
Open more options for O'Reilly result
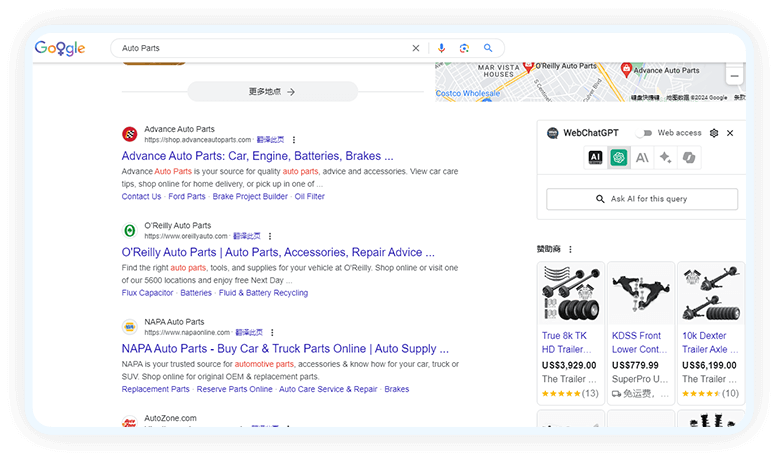(x=270, y=236)
